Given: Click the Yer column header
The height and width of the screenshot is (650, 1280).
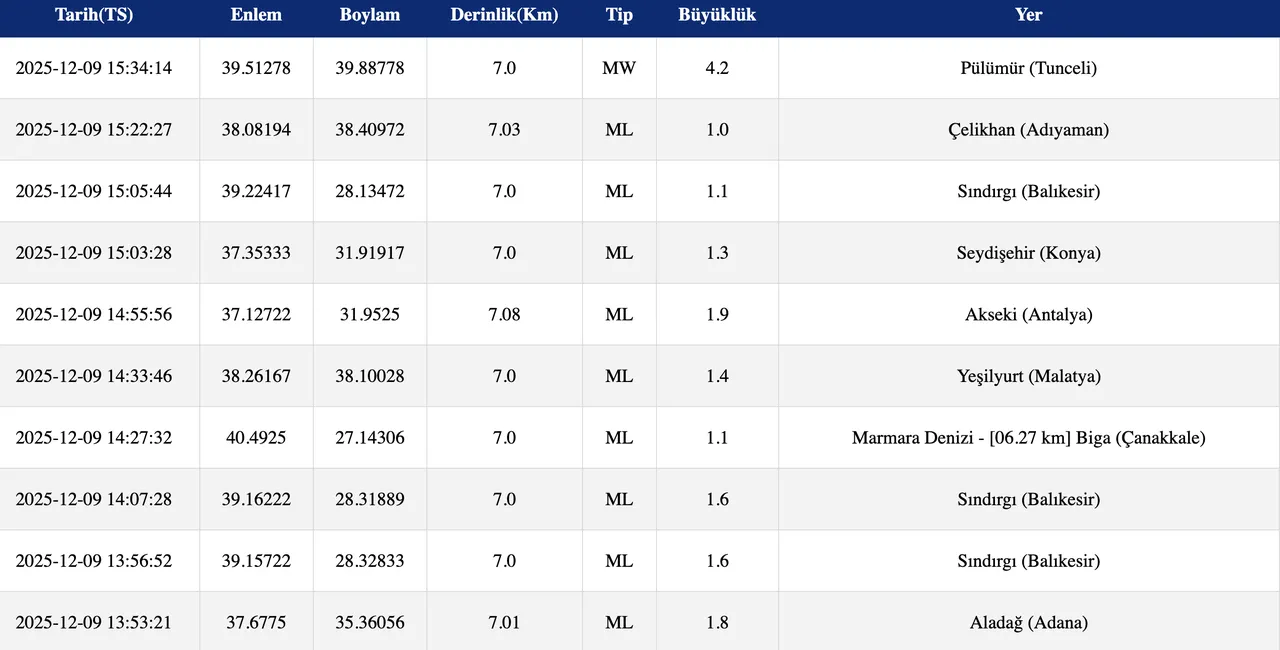Looking at the screenshot, I should pyautogui.click(x=1028, y=15).
